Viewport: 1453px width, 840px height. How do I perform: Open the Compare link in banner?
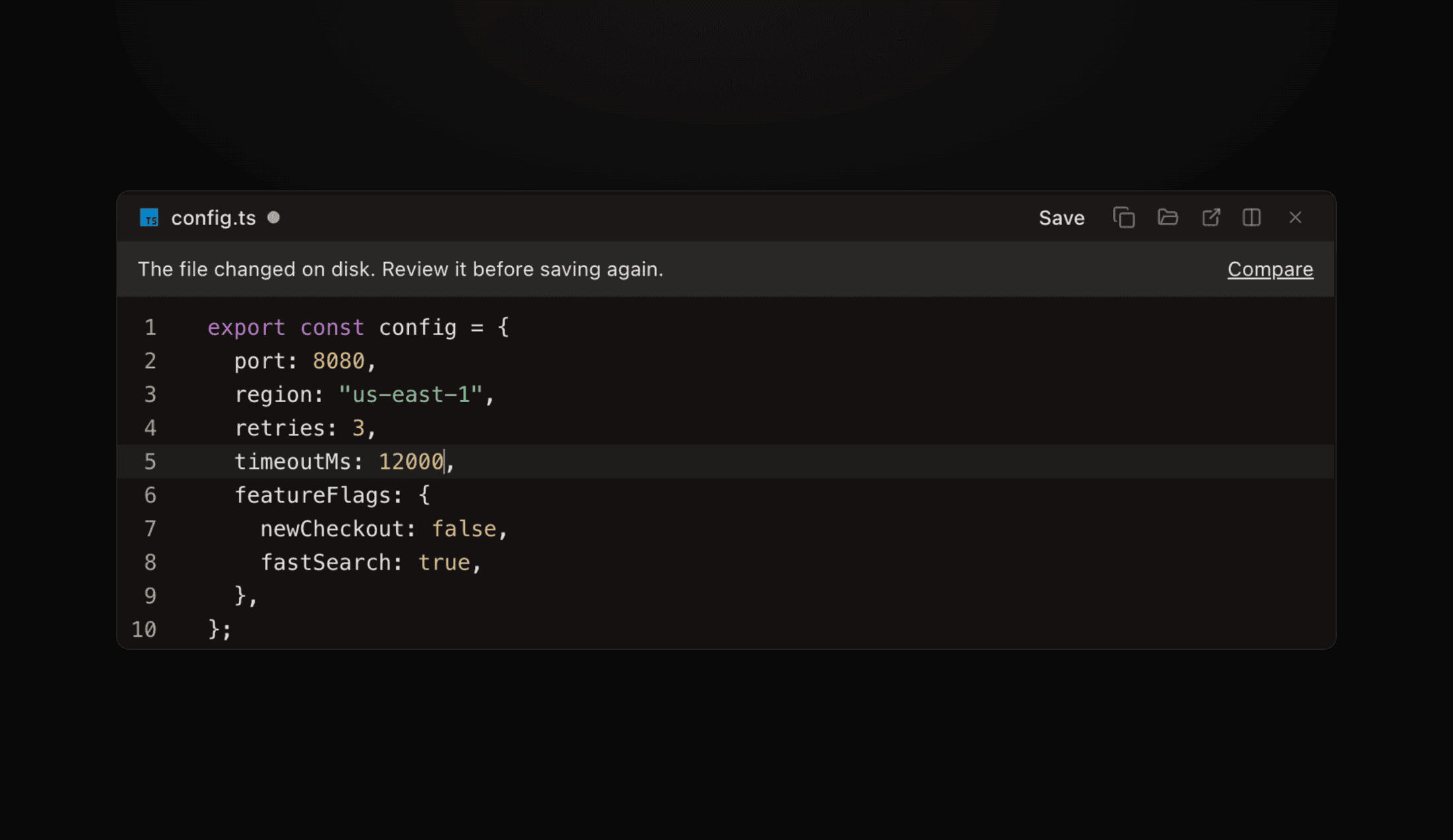1270,269
